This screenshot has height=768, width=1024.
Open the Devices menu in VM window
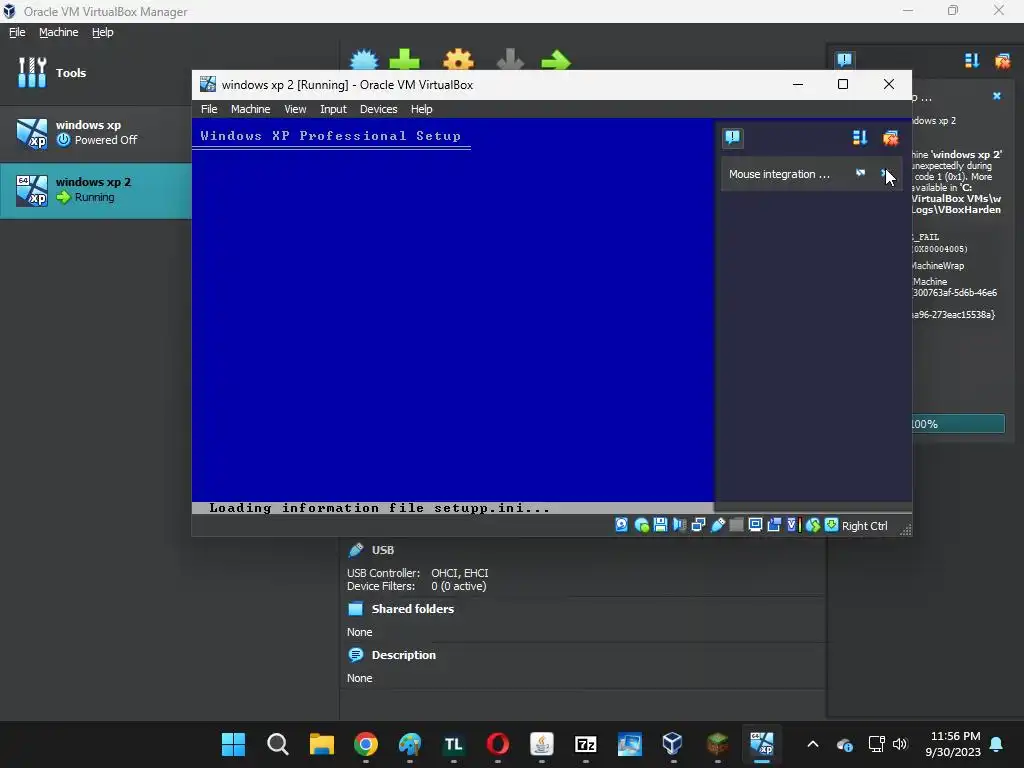(x=378, y=109)
